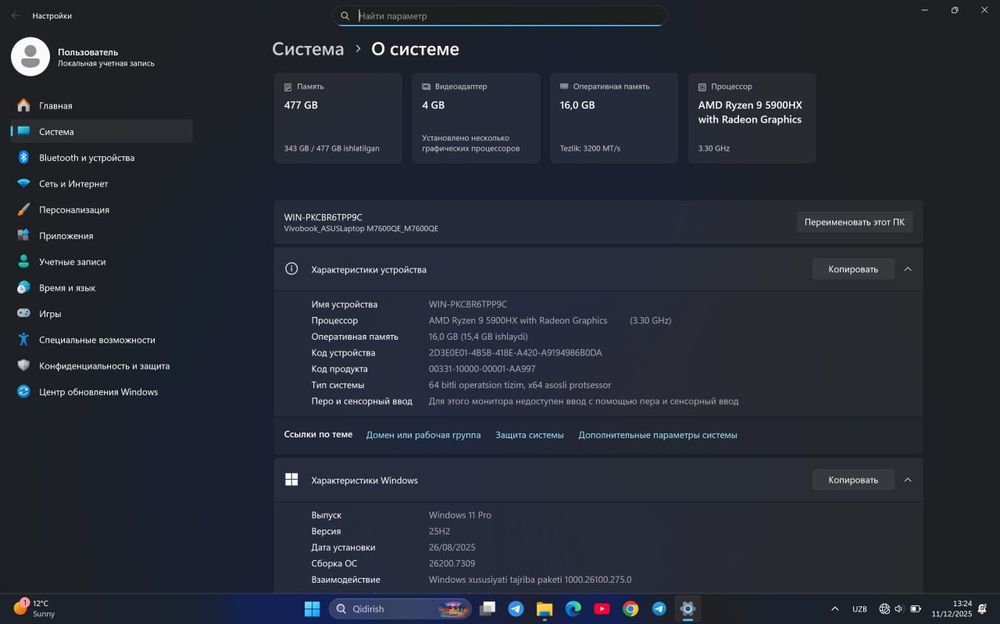1000x624 pixels.
Task: Click 16,0 GB (15,4 GB ishlaydi) value
Action: [x=478, y=336]
